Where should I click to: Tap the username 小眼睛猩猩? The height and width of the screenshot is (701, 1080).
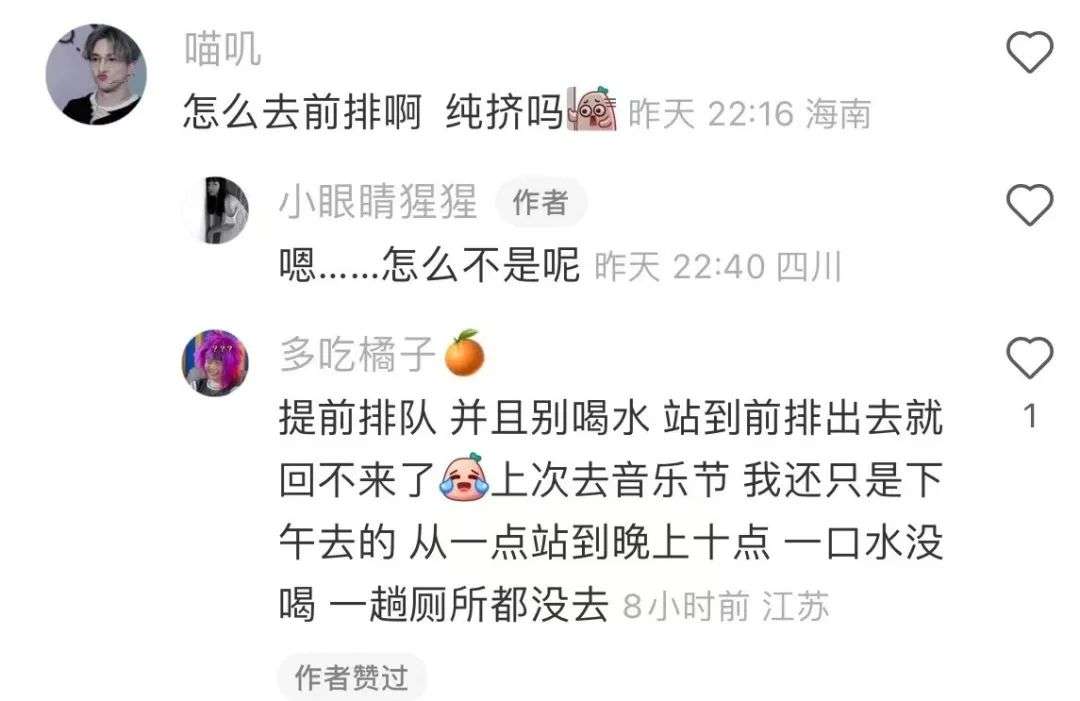(x=377, y=202)
